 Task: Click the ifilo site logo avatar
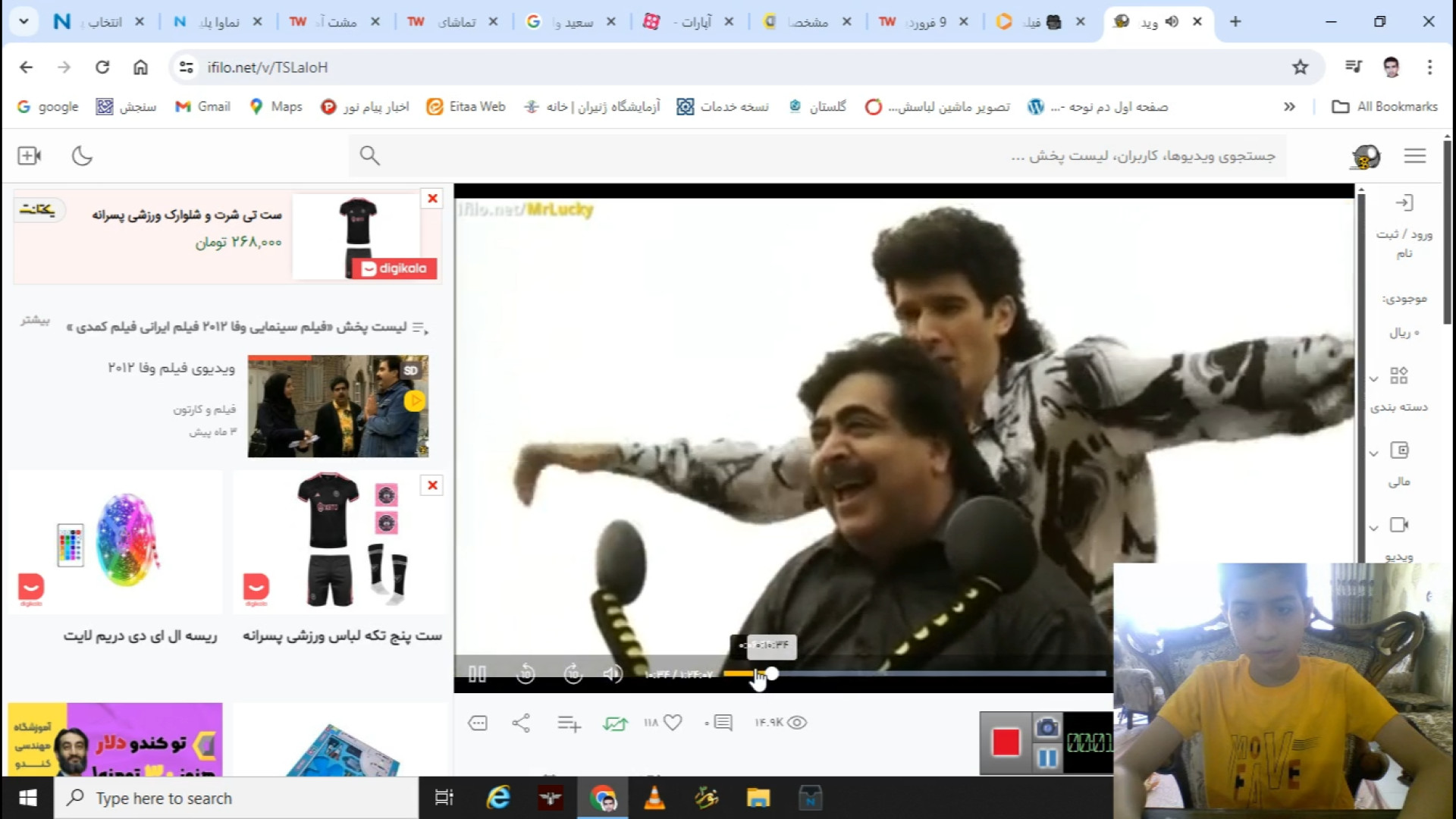tap(1365, 156)
